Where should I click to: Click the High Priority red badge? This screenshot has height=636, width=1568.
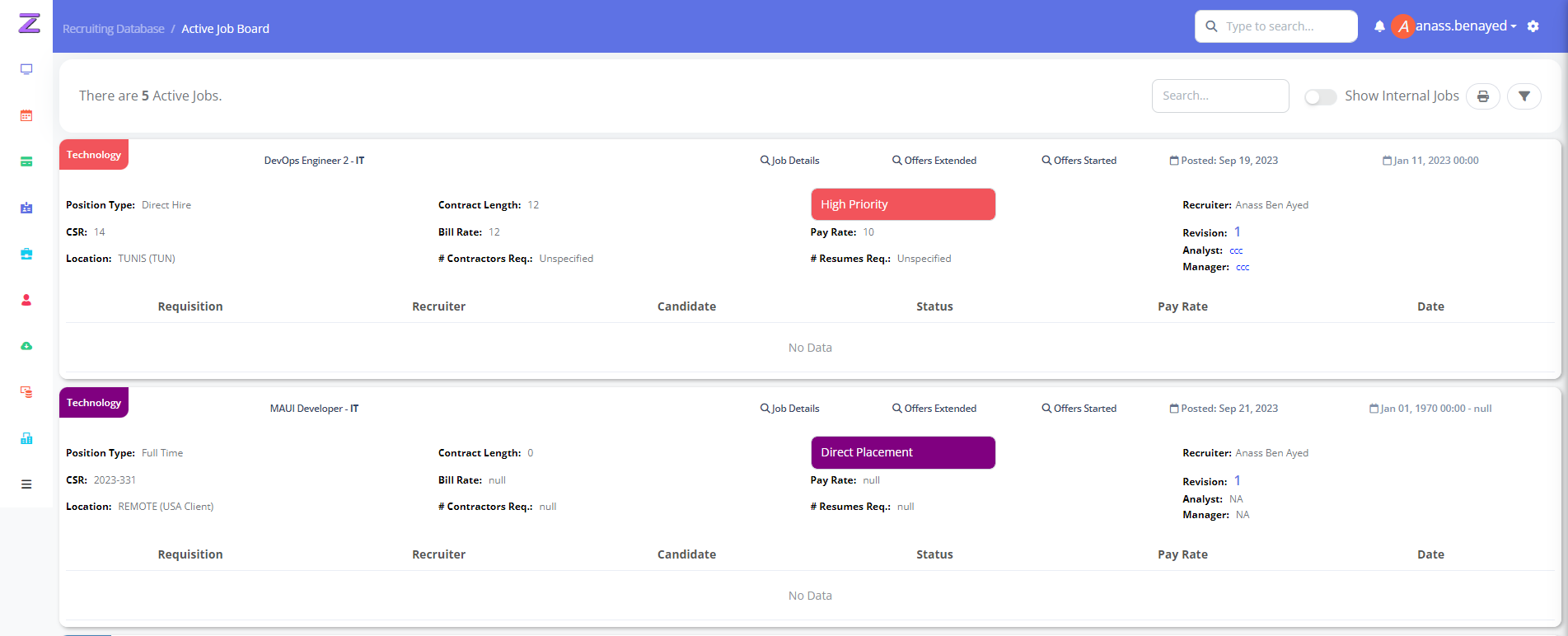[x=902, y=204]
